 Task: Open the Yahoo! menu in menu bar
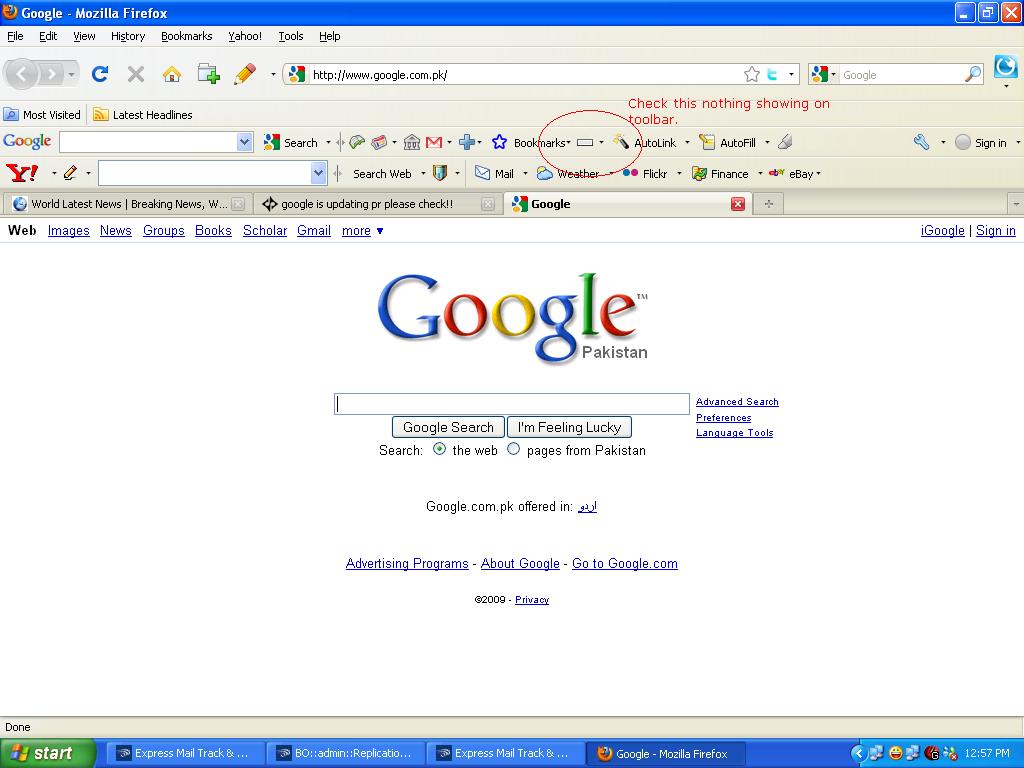click(x=245, y=37)
